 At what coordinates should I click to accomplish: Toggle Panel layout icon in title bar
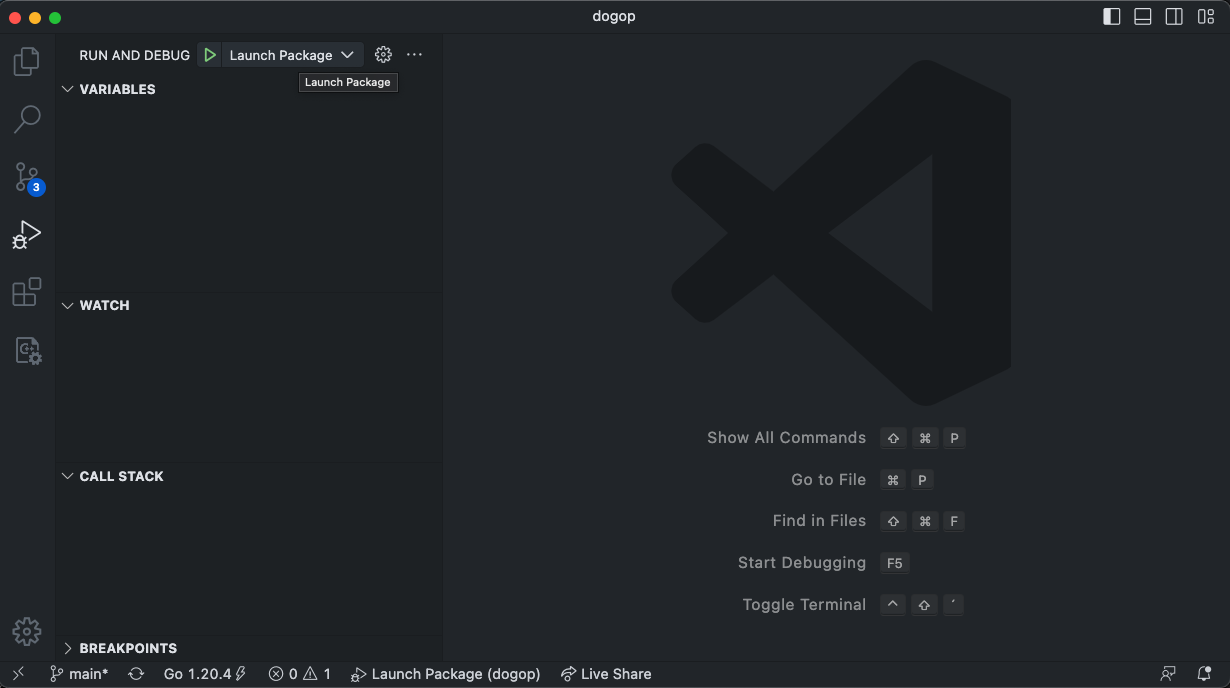pos(1143,17)
